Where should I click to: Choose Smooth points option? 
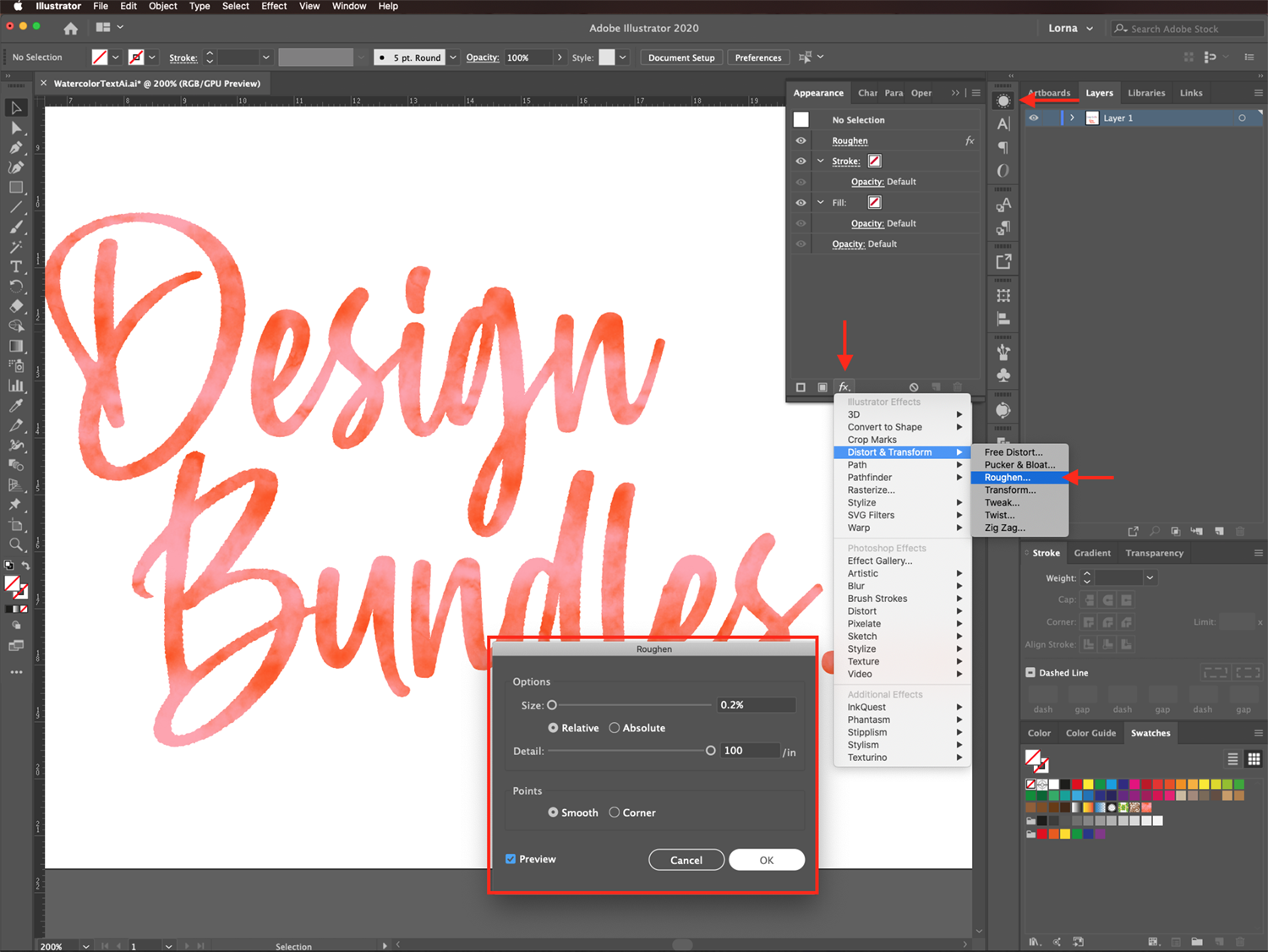553,812
